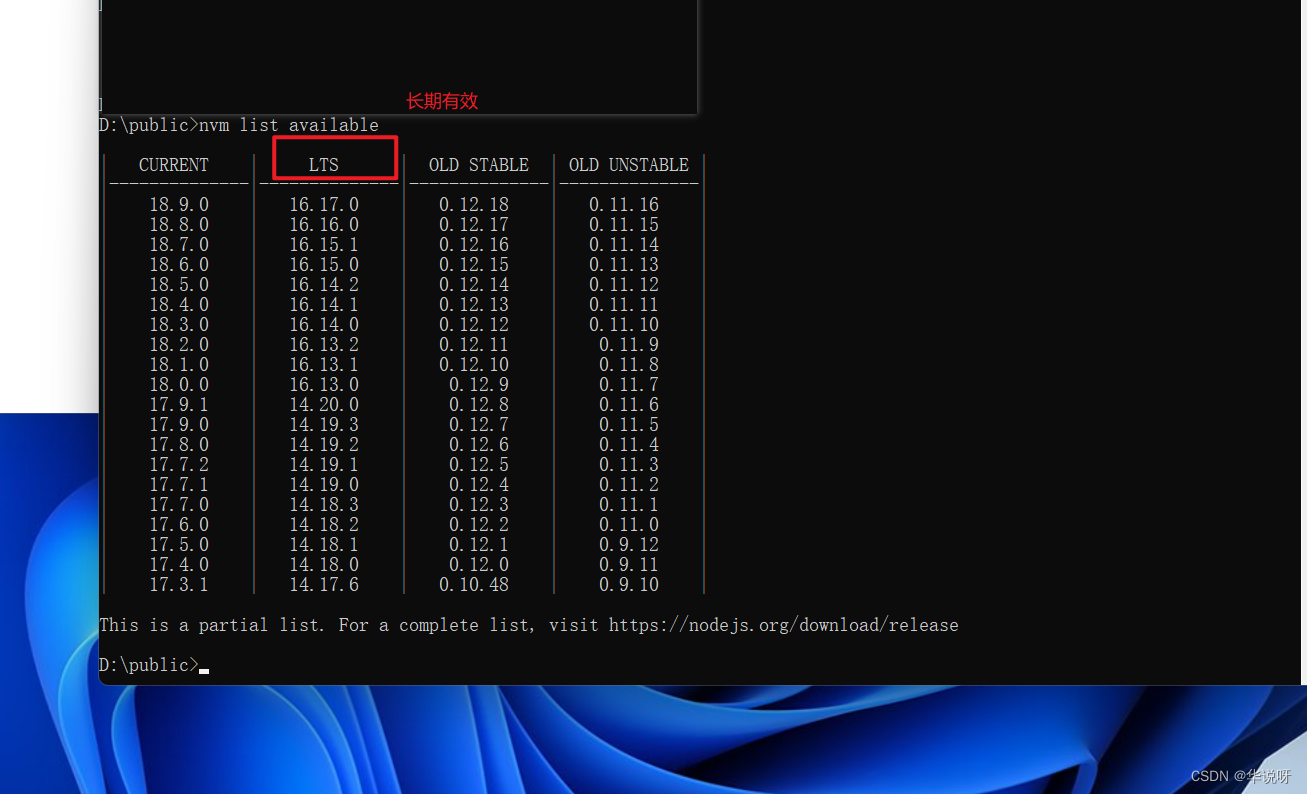Click version 18.0.0 in the list
This screenshot has height=794, width=1307.
click(179, 385)
